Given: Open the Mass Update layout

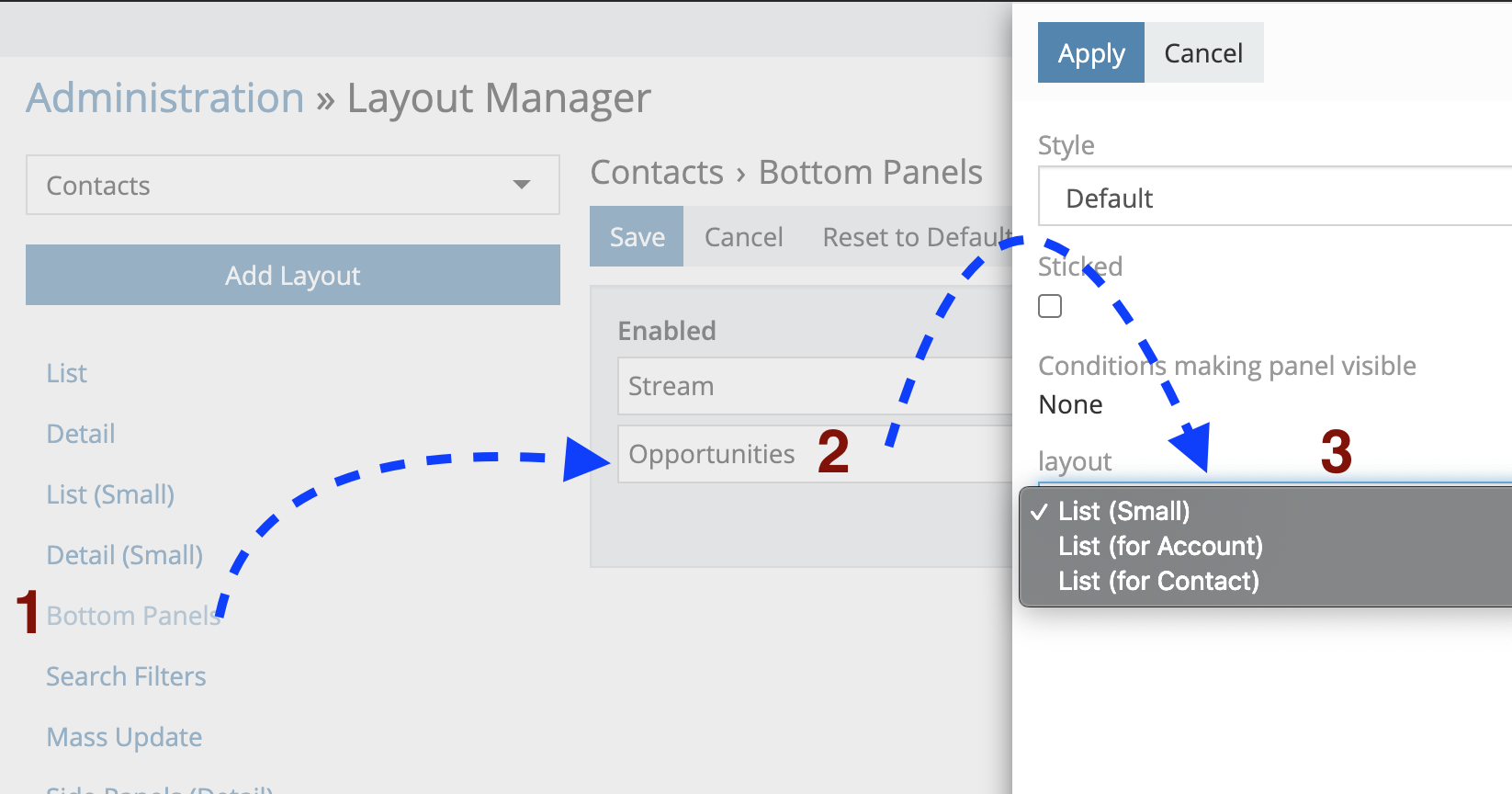Looking at the screenshot, I should pyautogui.click(x=124, y=737).
